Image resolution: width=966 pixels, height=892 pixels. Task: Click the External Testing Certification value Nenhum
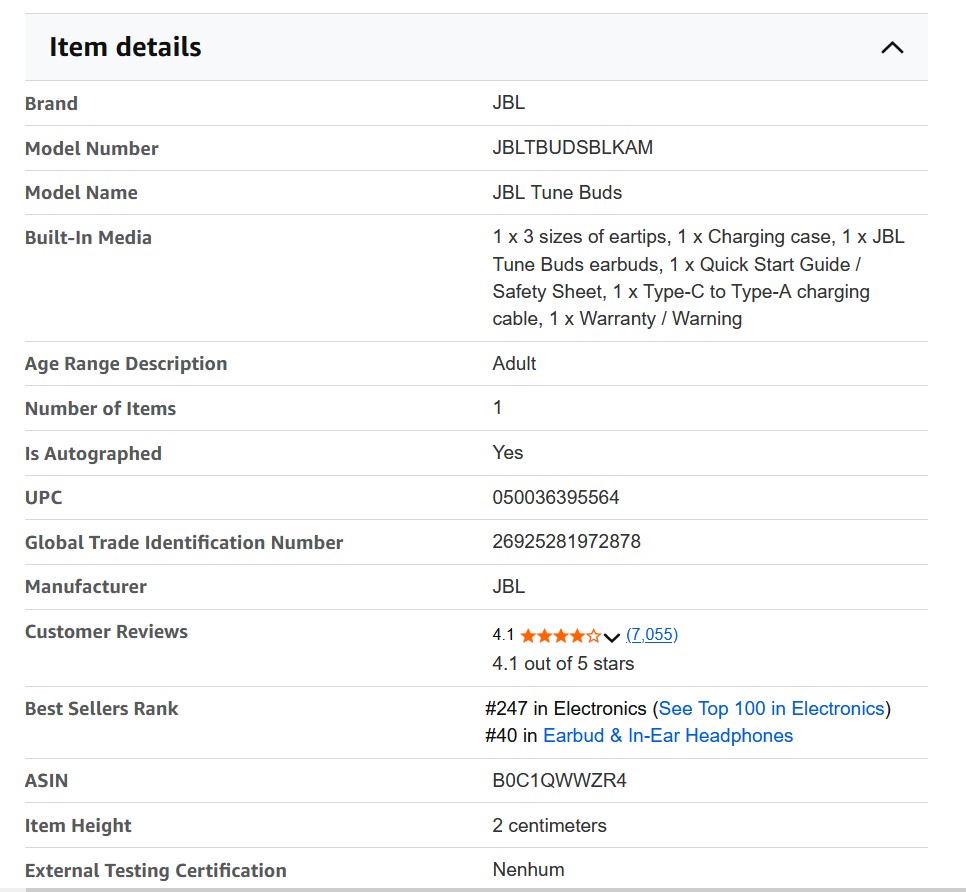[528, 870]
